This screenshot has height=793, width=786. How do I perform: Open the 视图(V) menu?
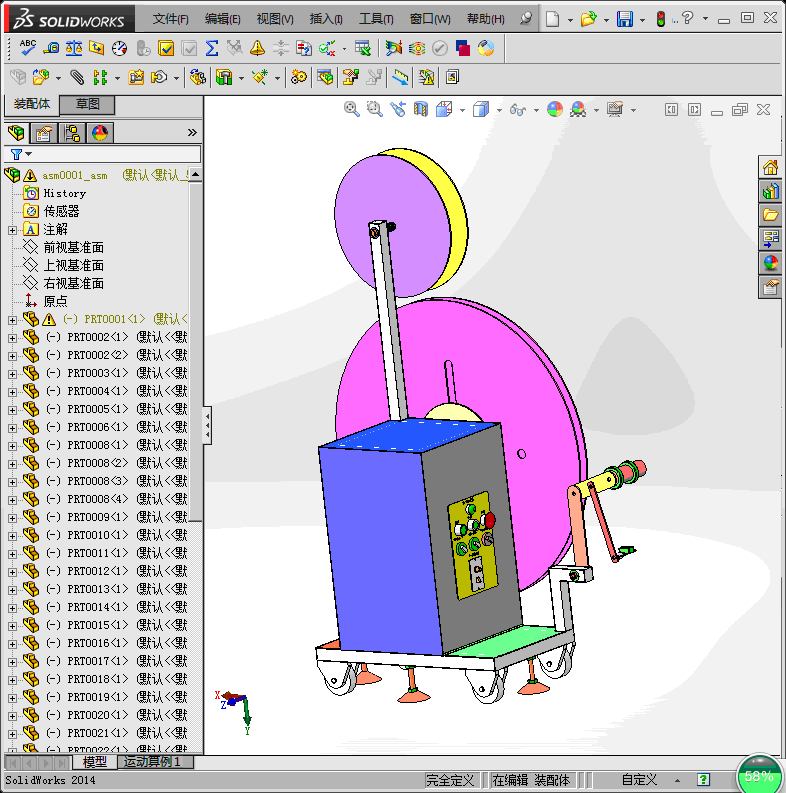tap(275, 19)
